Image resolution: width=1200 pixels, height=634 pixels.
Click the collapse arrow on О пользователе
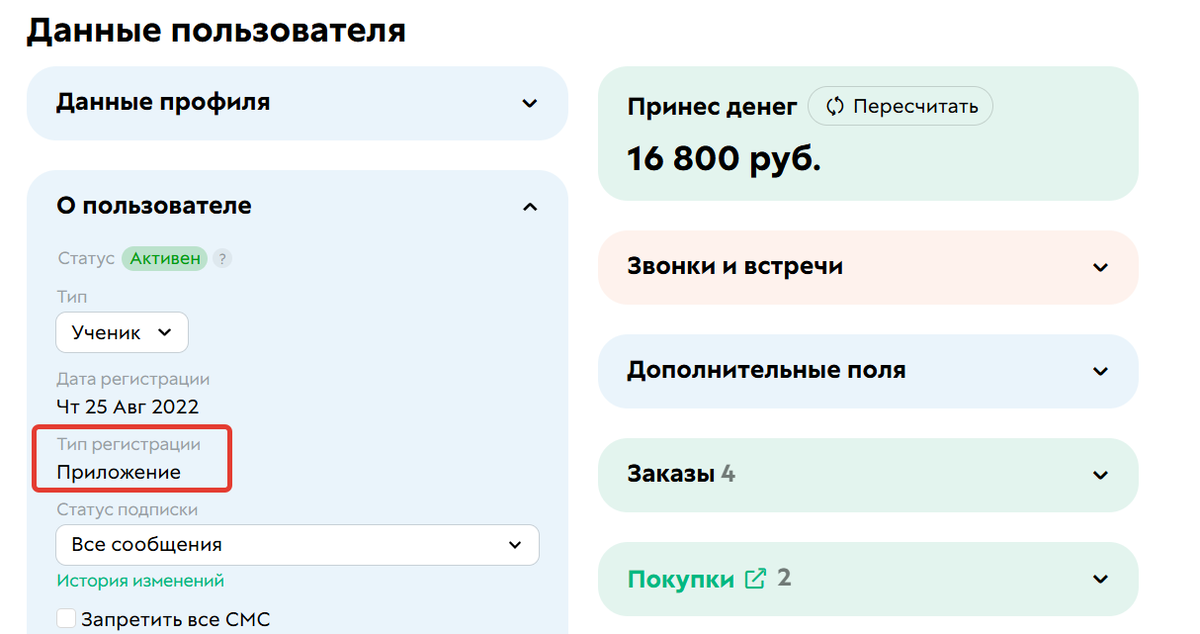pyautogui.click(x=531, y=206)
